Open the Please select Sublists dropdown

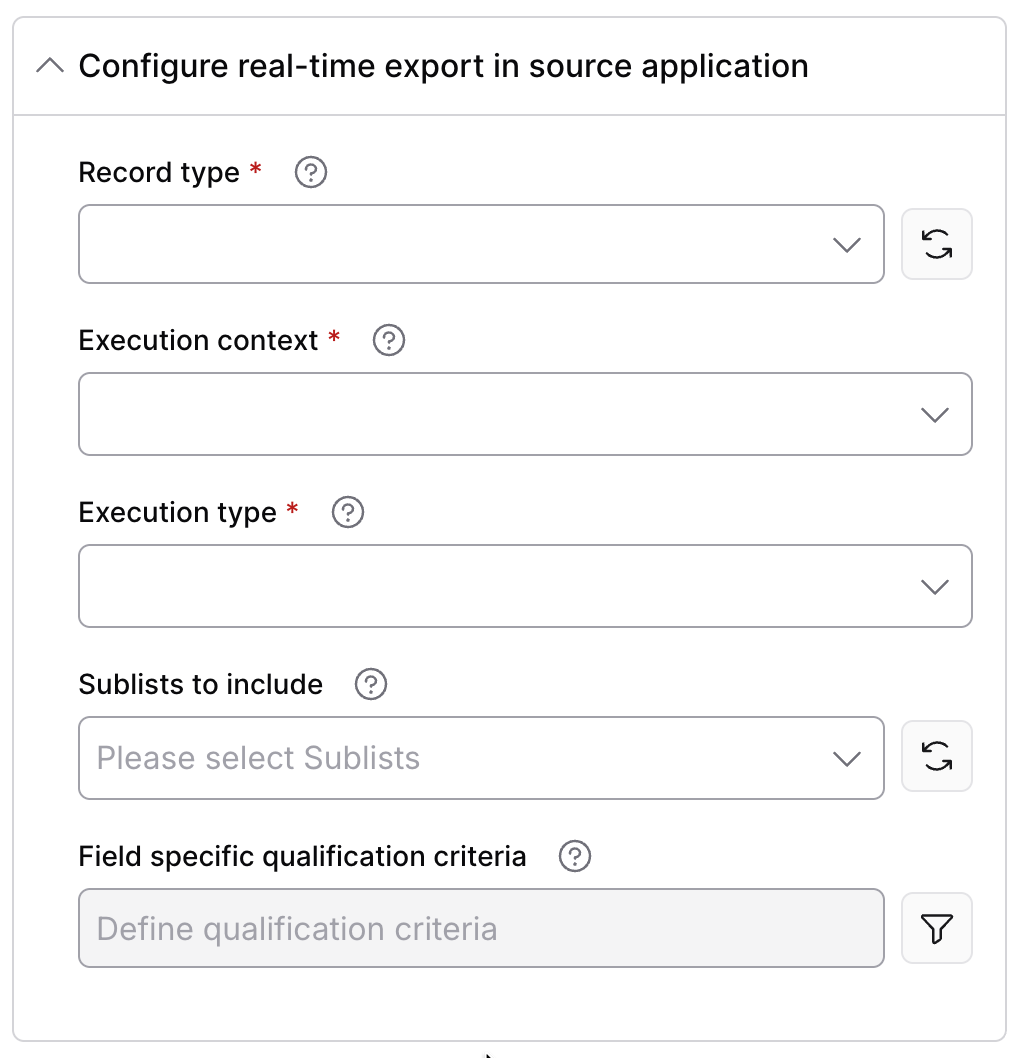481,758
